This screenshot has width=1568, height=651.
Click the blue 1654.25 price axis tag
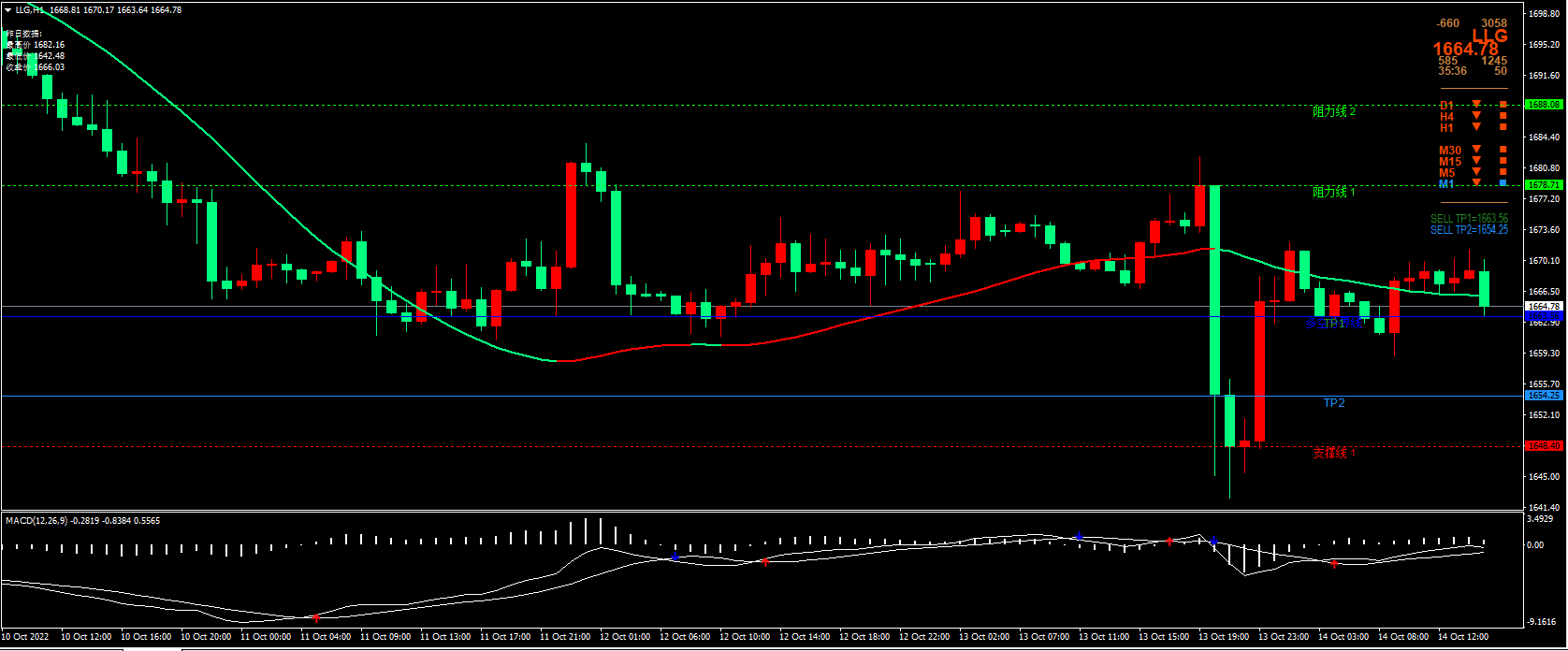click(1544, 396)
